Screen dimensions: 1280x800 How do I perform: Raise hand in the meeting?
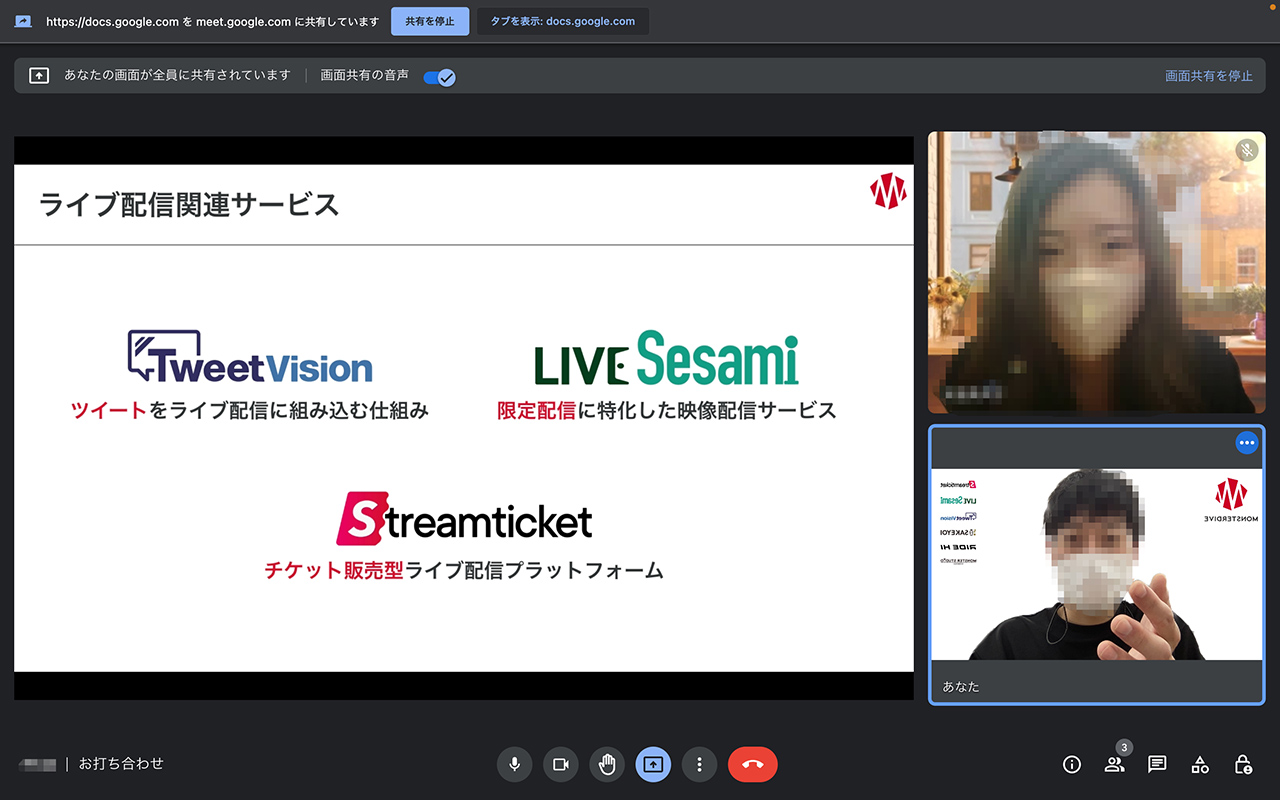(607, 764)
